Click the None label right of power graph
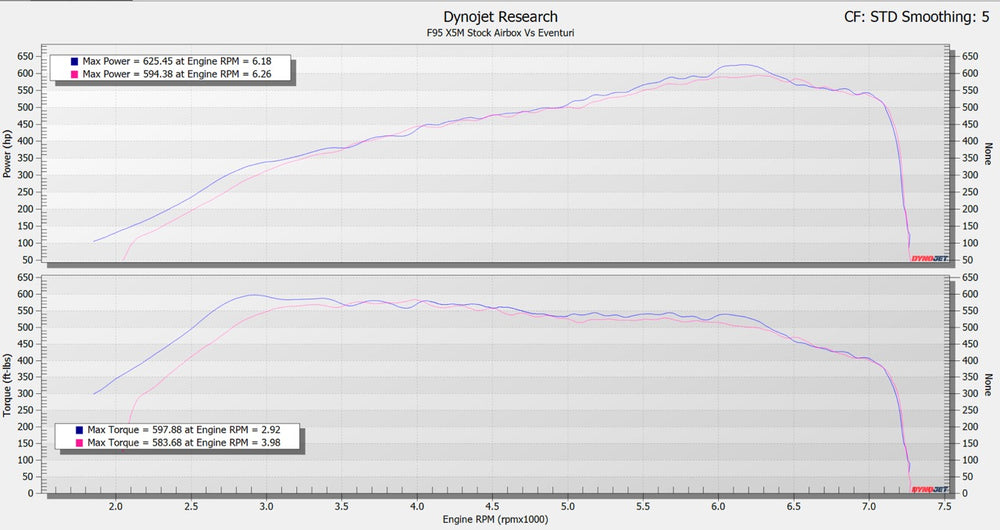Image resolution: width=1000 pixels, height=530 pixels. (x=989, y=154)
